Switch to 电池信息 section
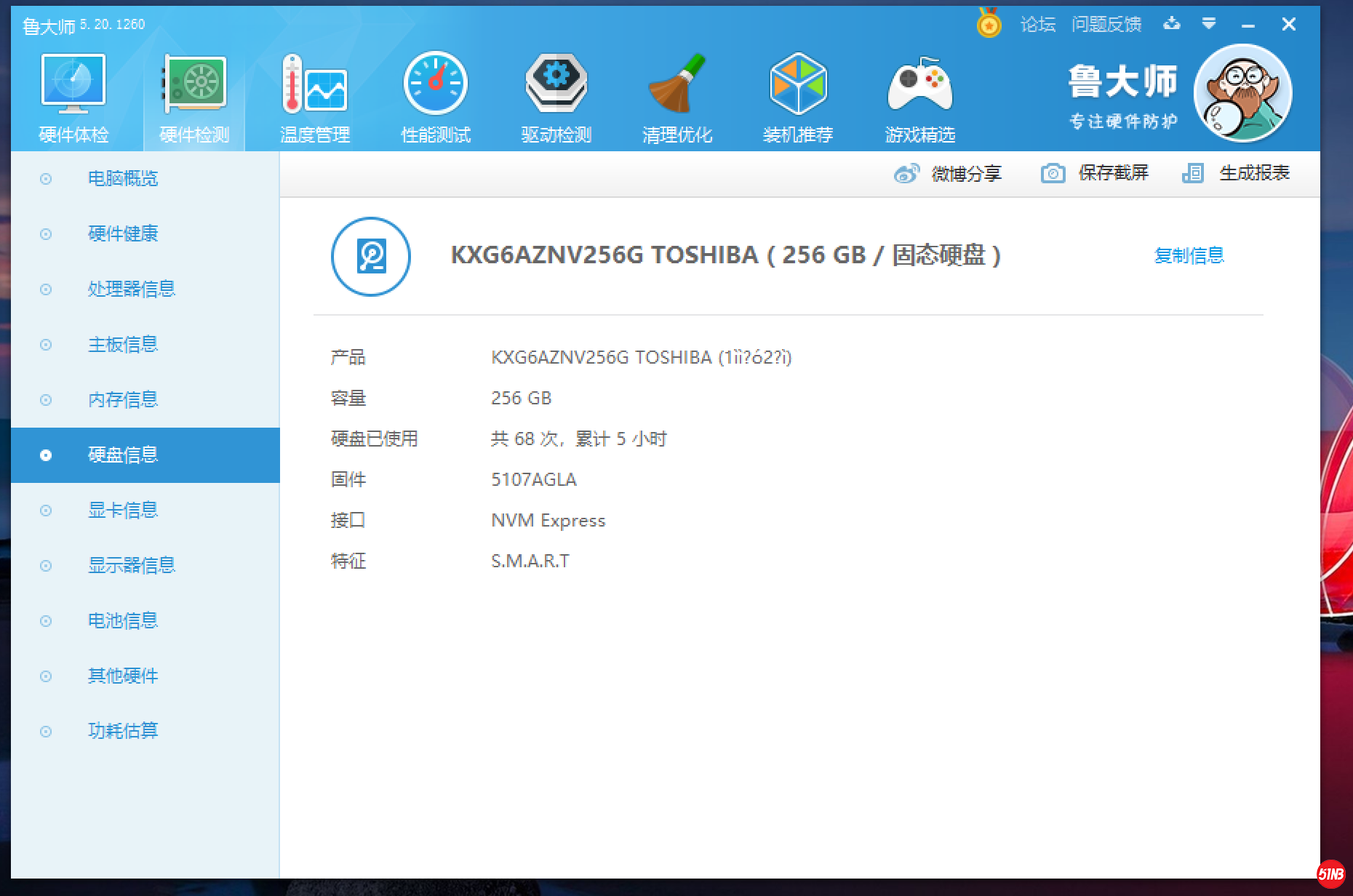Viewport: 1353px width, 896px height. pyautogui.click(x=123, y=620)
